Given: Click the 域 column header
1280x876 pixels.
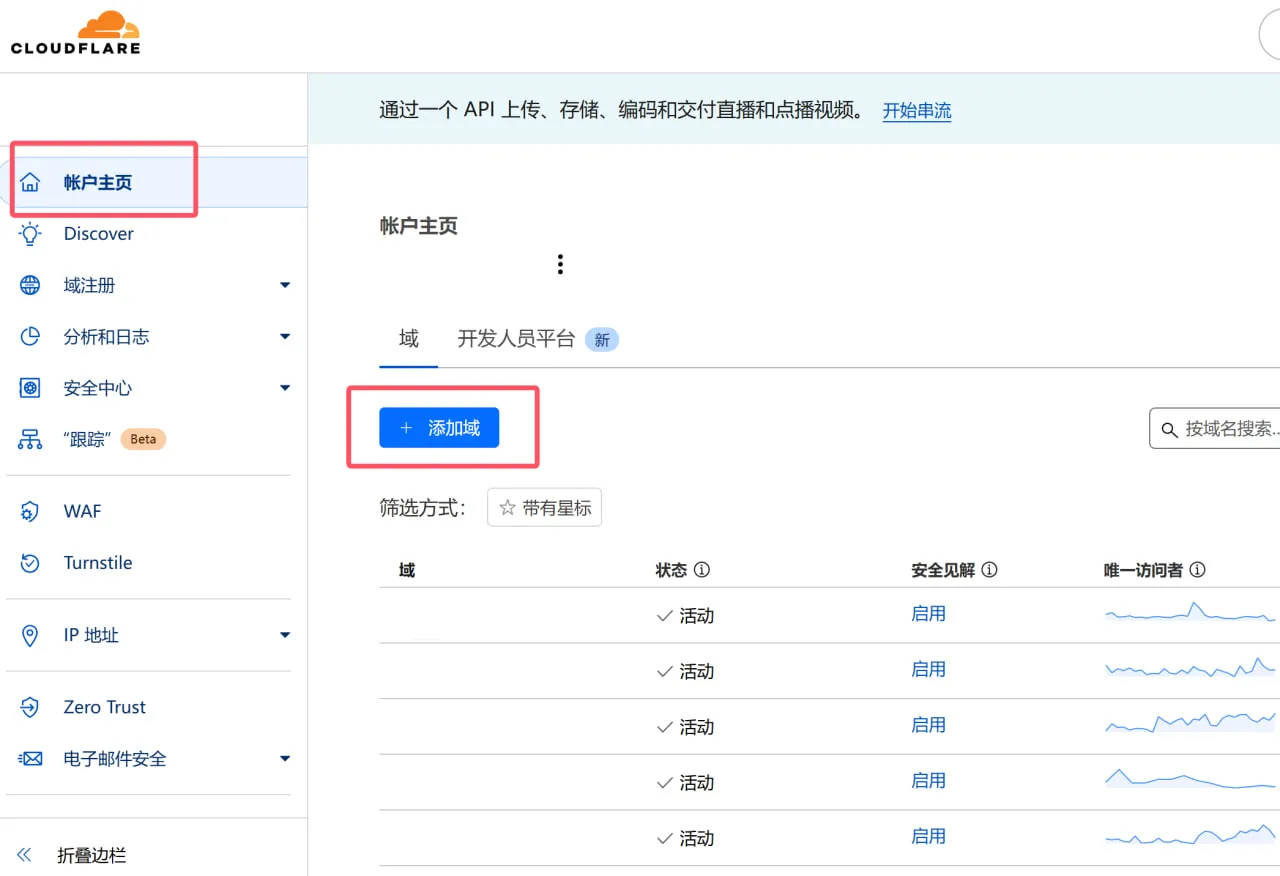Looking at the screenshot, I should click(407, 570).
